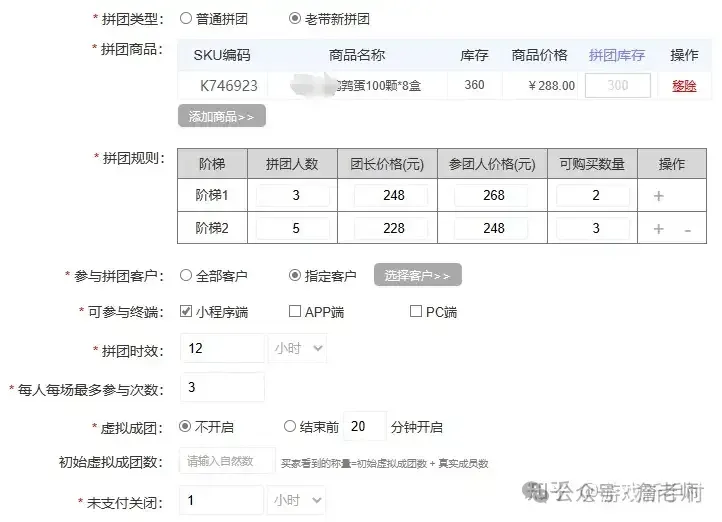The width and height of the screenshot is (722, 522).
Task: Edit 阶梯1 参团人价格 field 268
Action: pyautogui.click(x=491, y=195)
